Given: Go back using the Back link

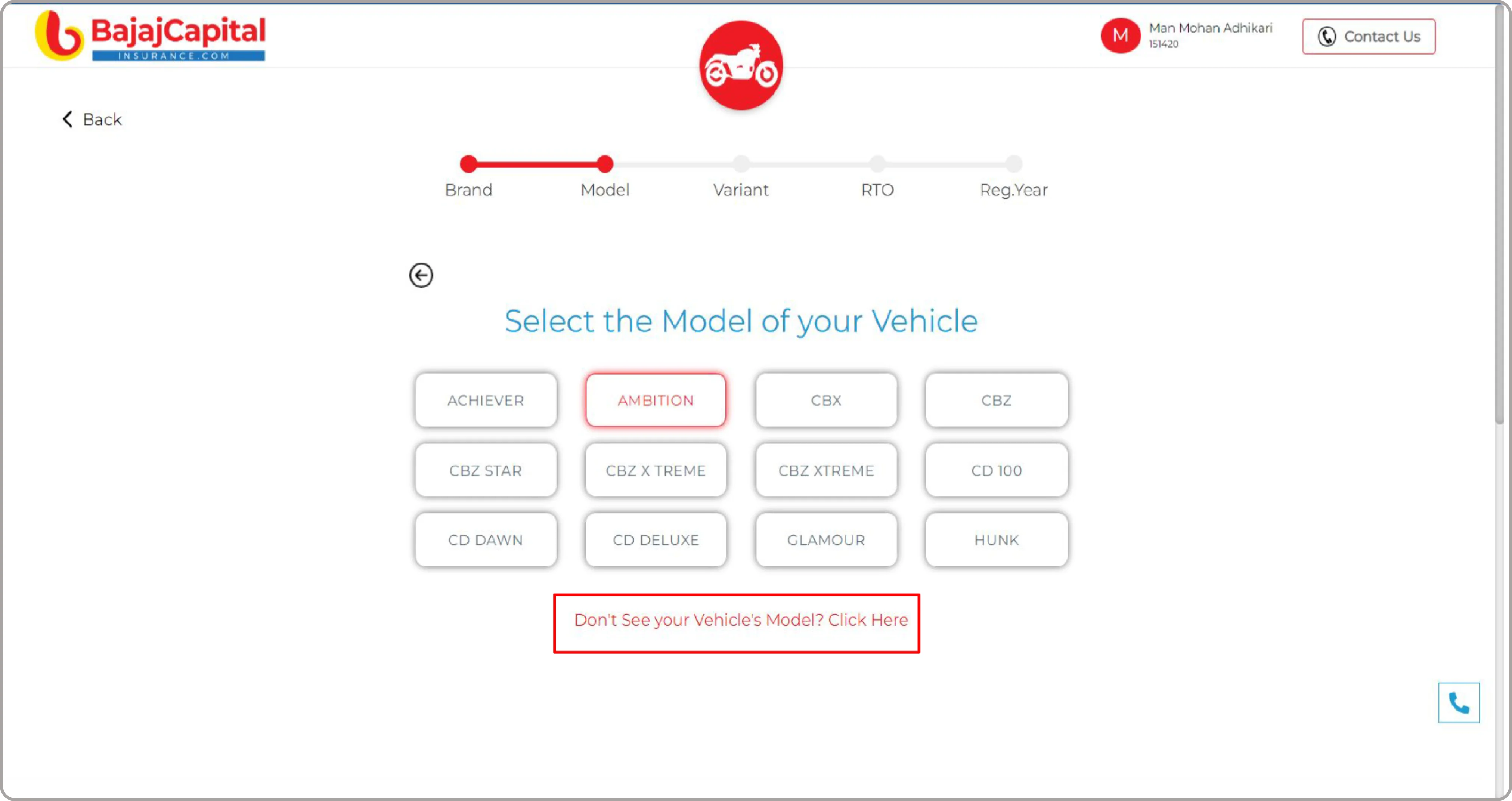Looking at the screenshot, I should pos(92,119).
